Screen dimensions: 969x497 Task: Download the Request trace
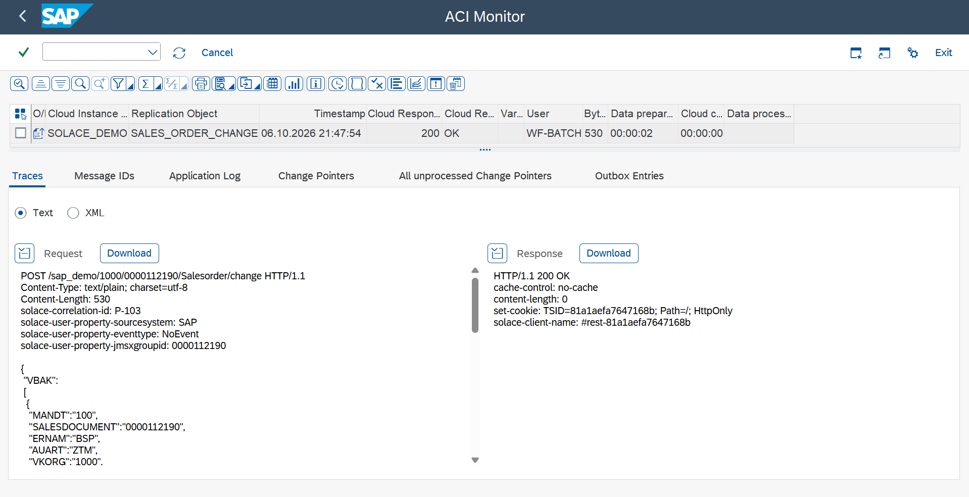coord(129,253)
